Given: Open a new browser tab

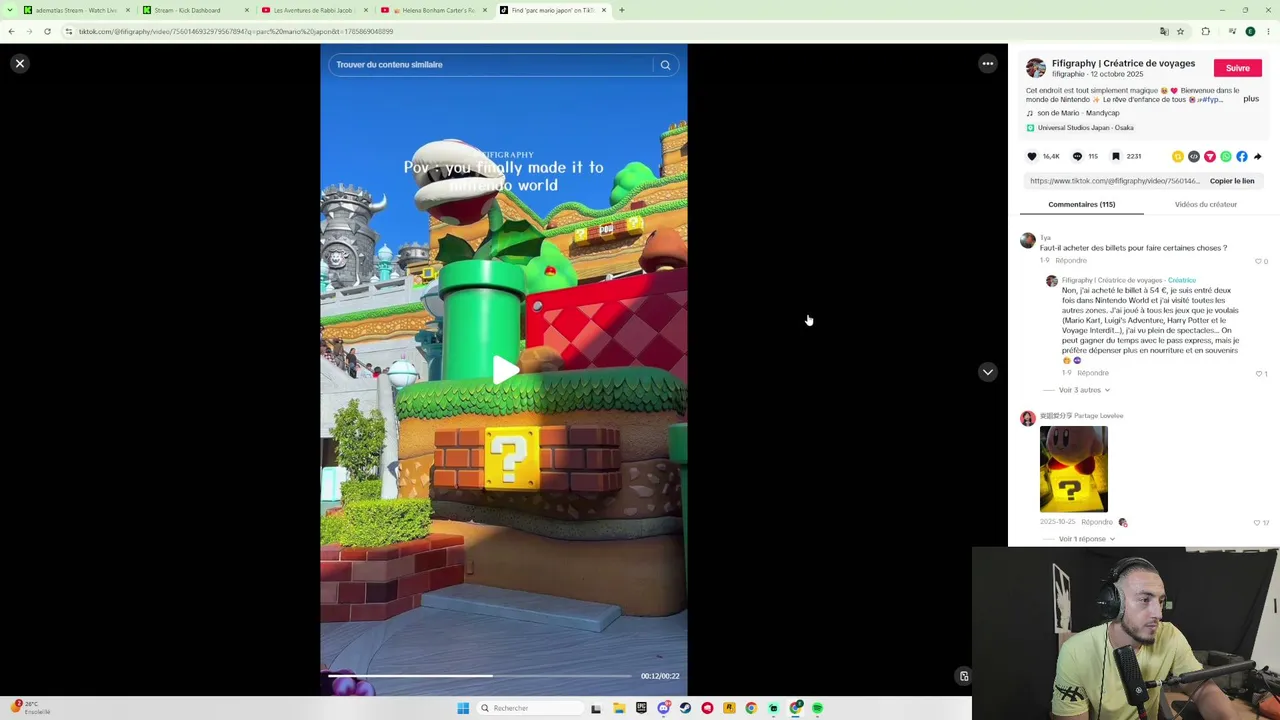Looking at the screenshot, I should click(622, 10).
